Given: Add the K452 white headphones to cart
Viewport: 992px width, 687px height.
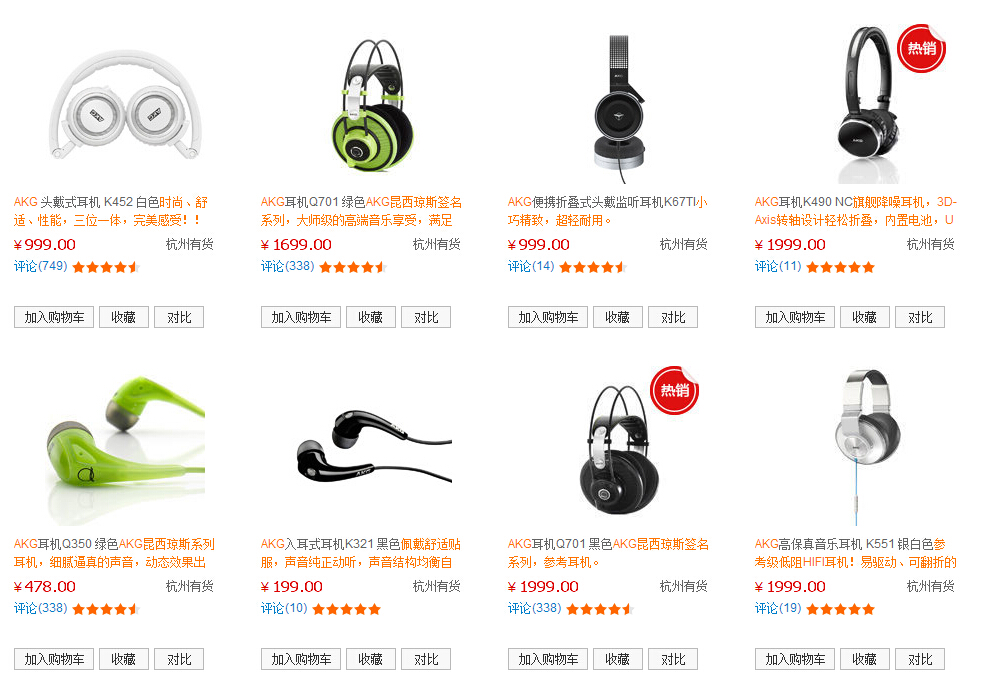Looking at the screenshot, I should point(54,317).
